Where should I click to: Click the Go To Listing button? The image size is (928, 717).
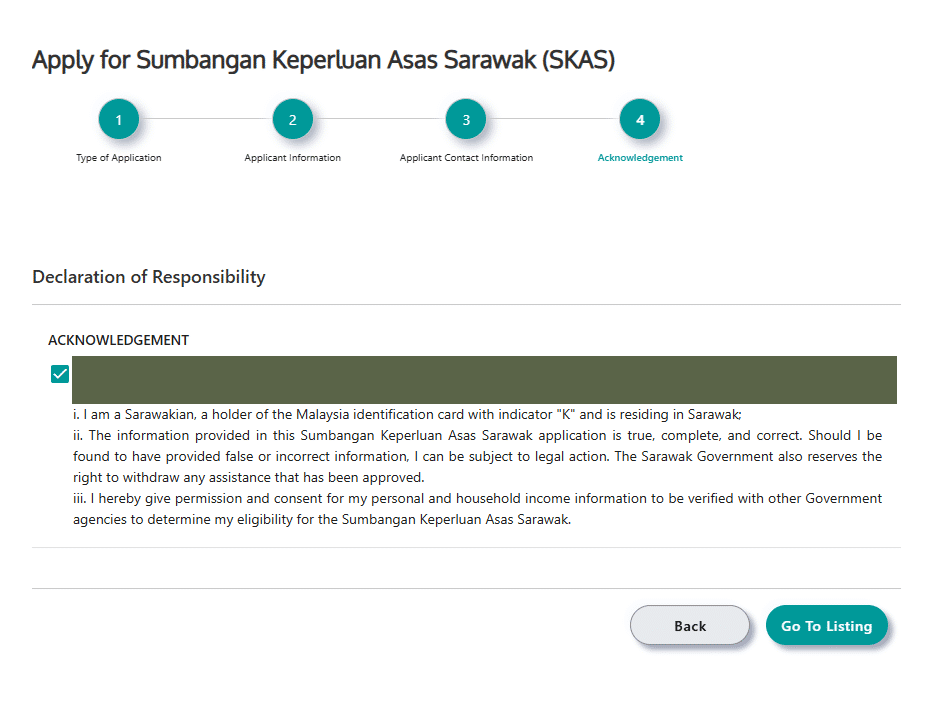tap(826, 626)
